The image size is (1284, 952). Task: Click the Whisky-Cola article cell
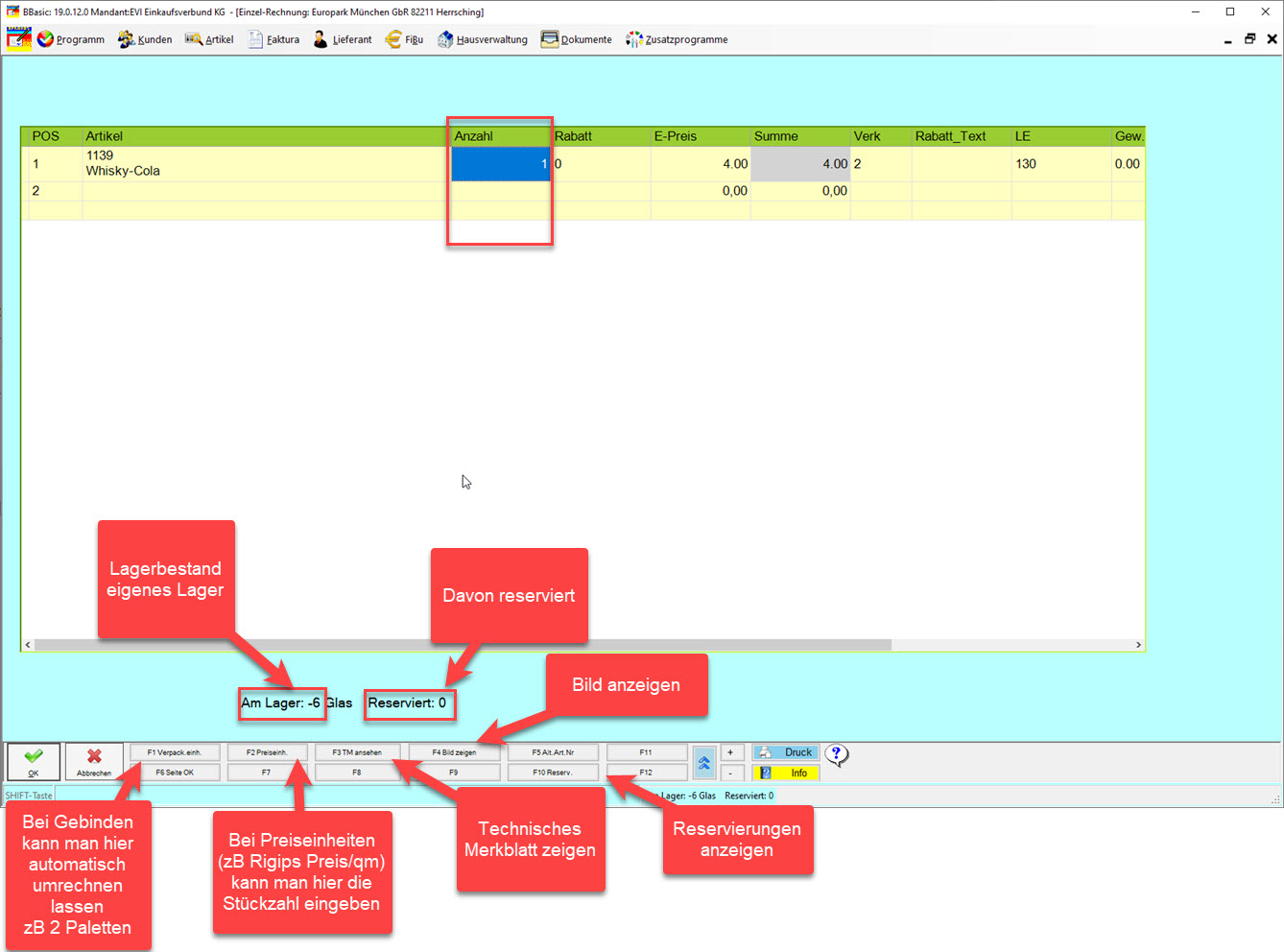[x=267, y=164]
